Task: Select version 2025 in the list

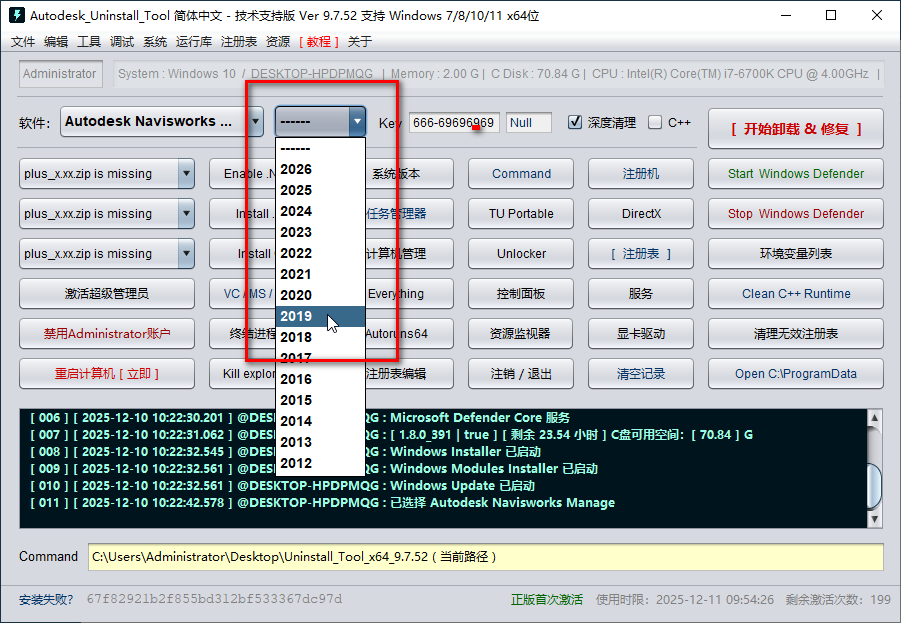Action: click(320, 190)
